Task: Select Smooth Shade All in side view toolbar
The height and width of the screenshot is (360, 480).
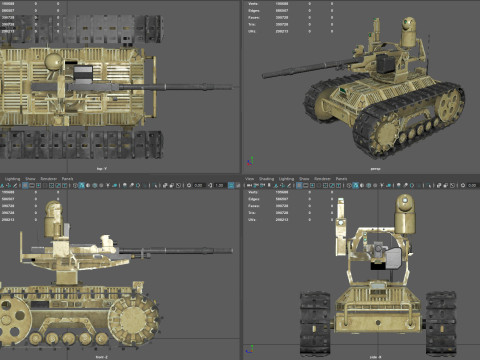Action: pyautogui.click(x=355, y=185)
